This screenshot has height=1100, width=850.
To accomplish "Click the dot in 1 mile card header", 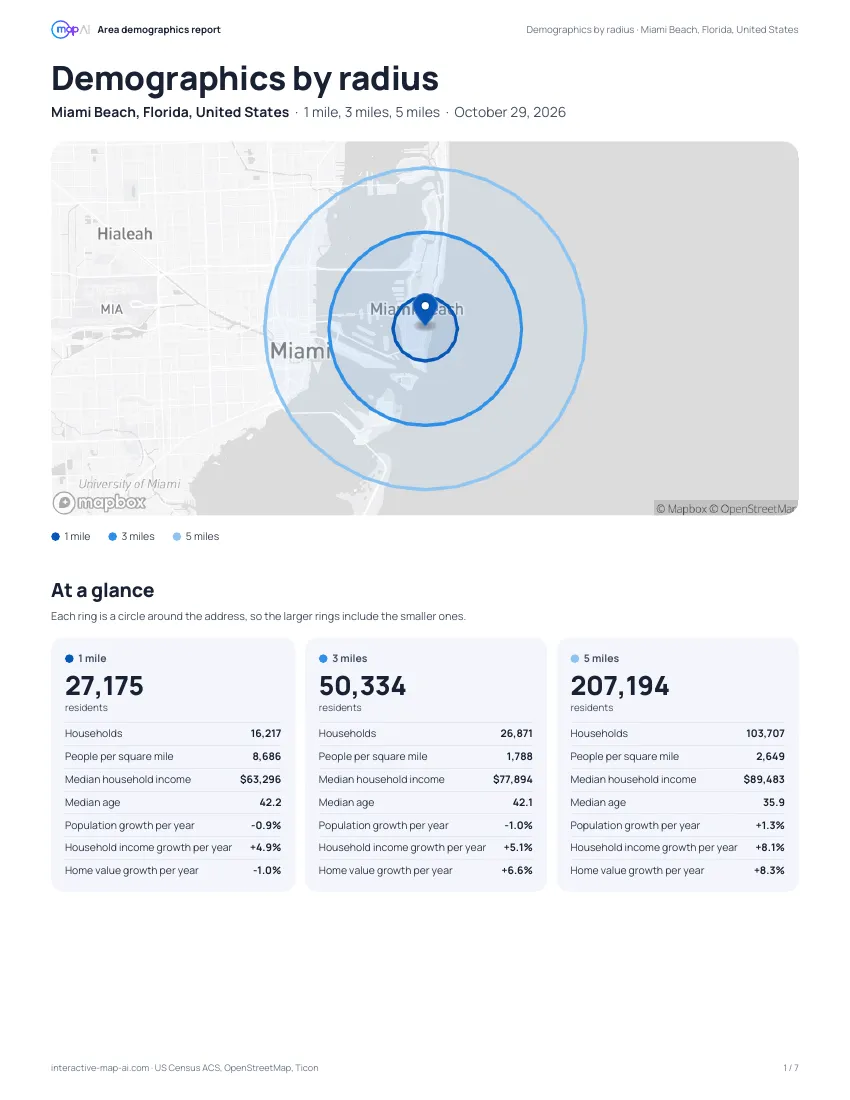I will pos(69,659).
